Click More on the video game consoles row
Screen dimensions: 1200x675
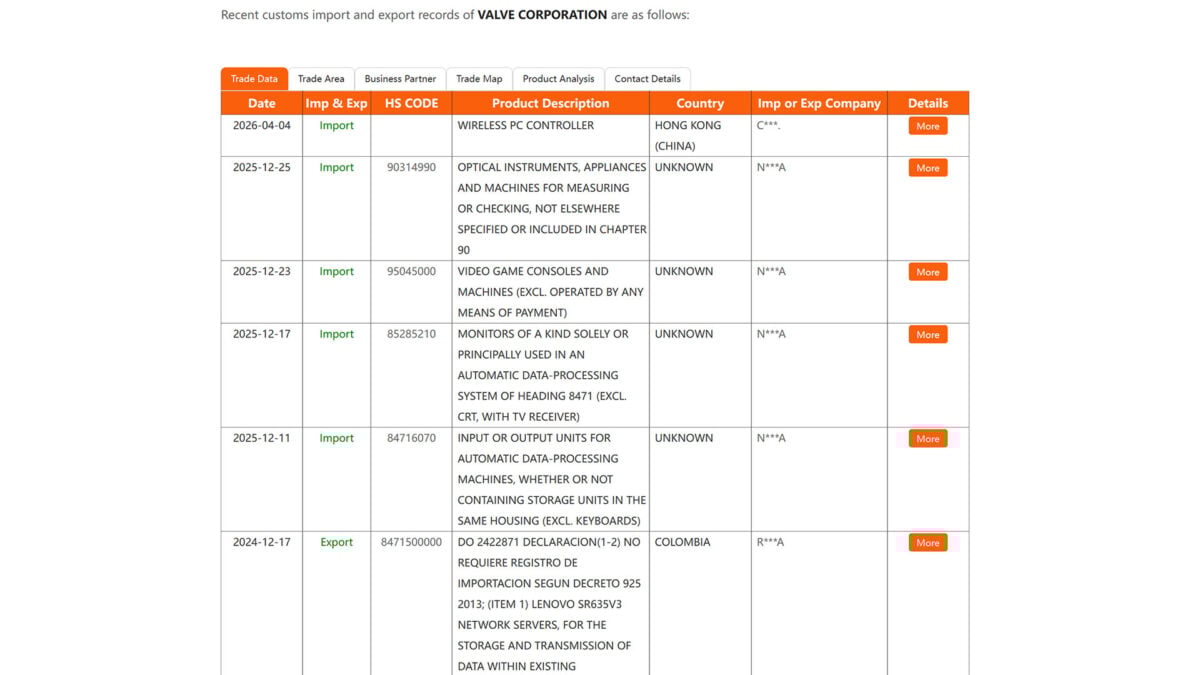(x=927, y=271)
